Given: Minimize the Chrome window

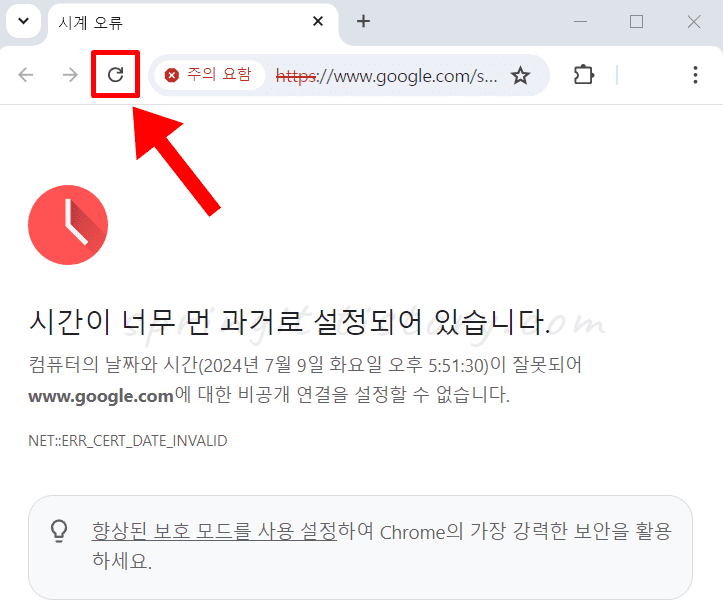Looking at the screenshot, I should pyautogui.click(x=581, y=22).
